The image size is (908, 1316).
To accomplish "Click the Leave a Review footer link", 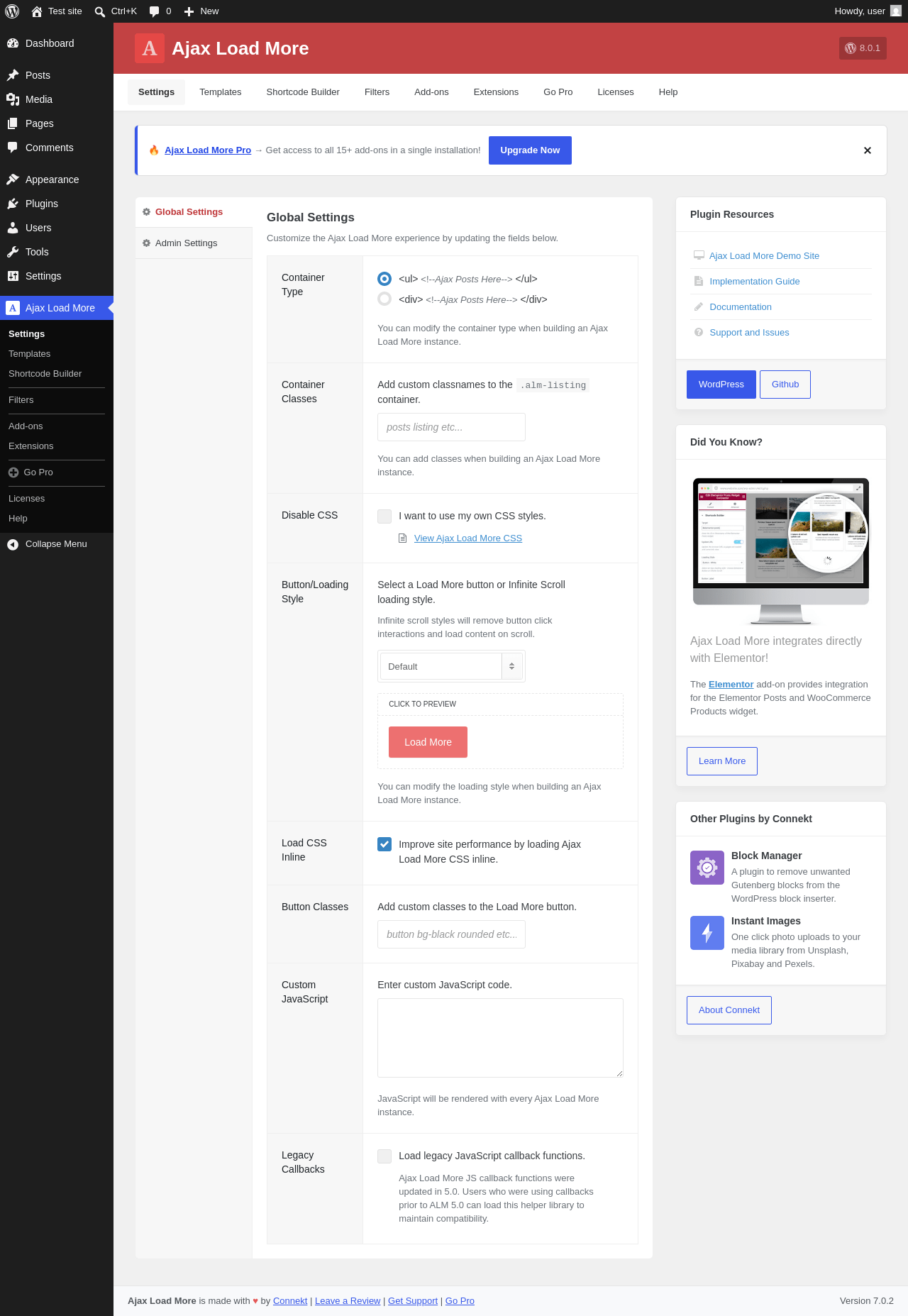I will pos(348,1301).
